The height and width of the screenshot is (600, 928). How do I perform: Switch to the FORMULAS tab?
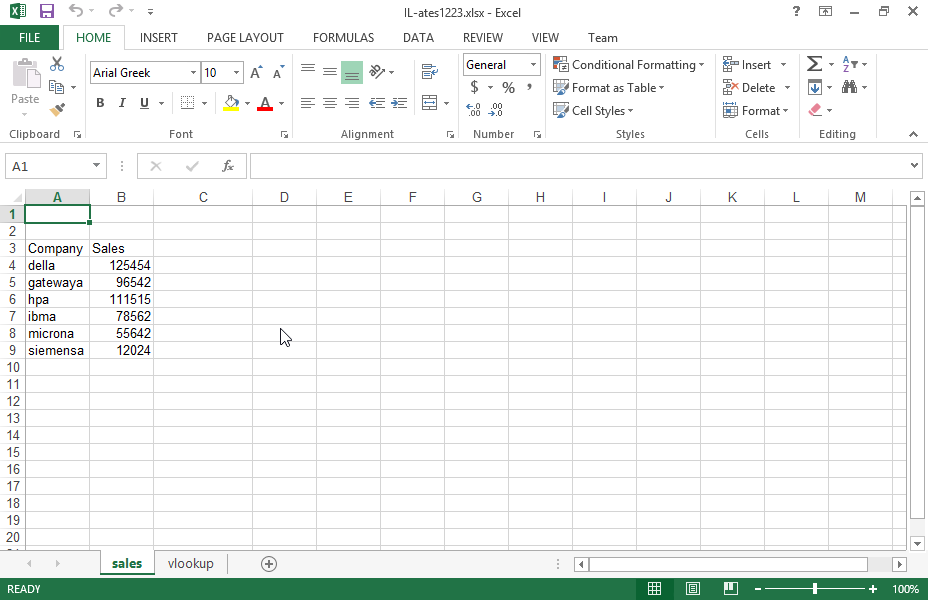(343, 38)
